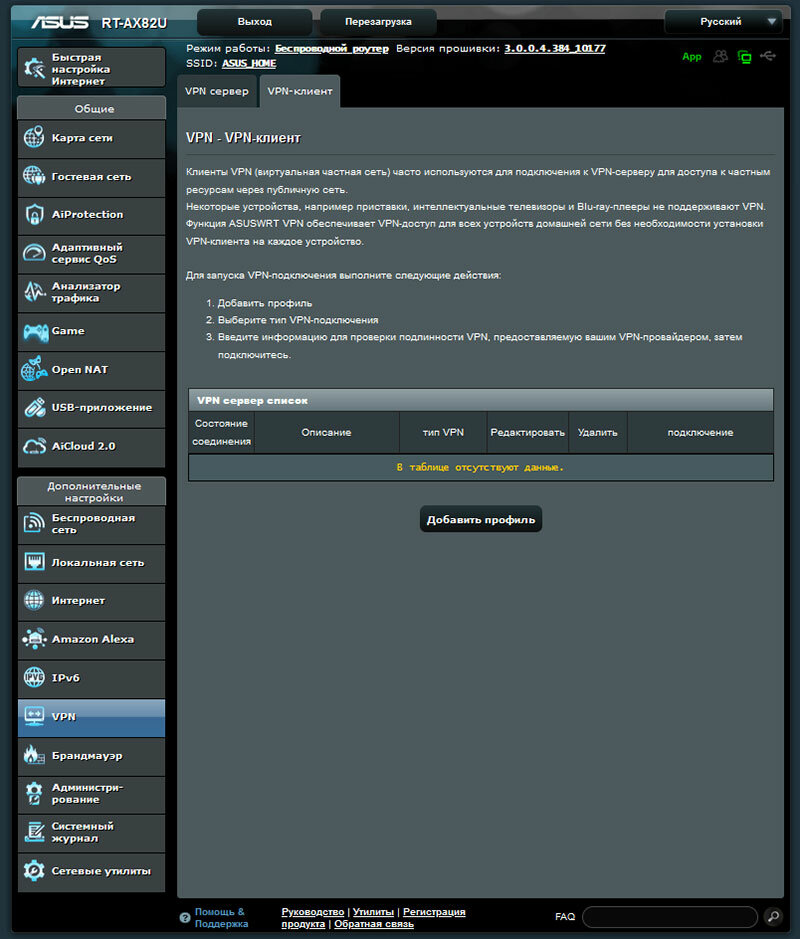The height and width of the screenshot is (939, 800).
Task: Click the Интернет globe icon
Action: pos(34,600)
